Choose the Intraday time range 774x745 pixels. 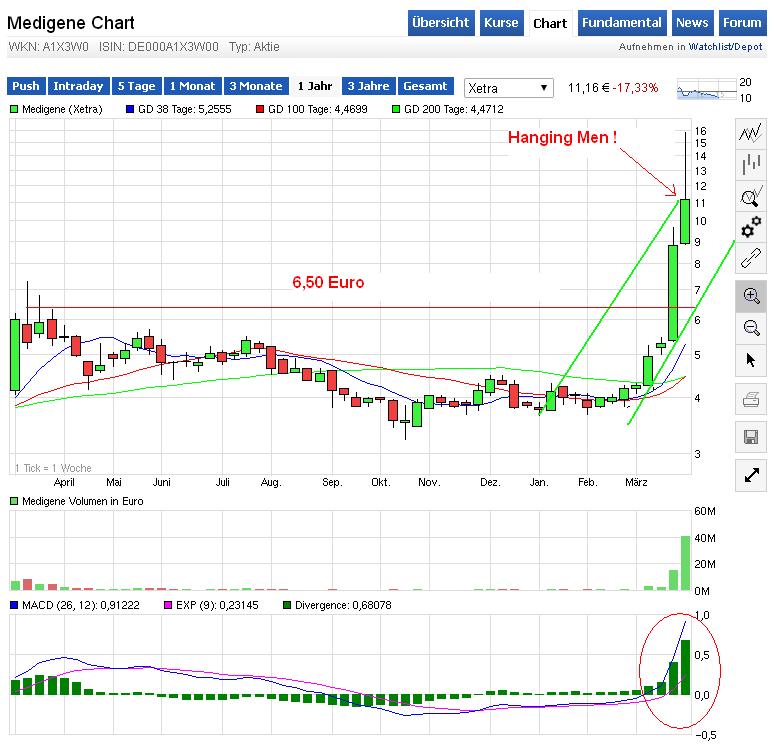coord(78,87)
